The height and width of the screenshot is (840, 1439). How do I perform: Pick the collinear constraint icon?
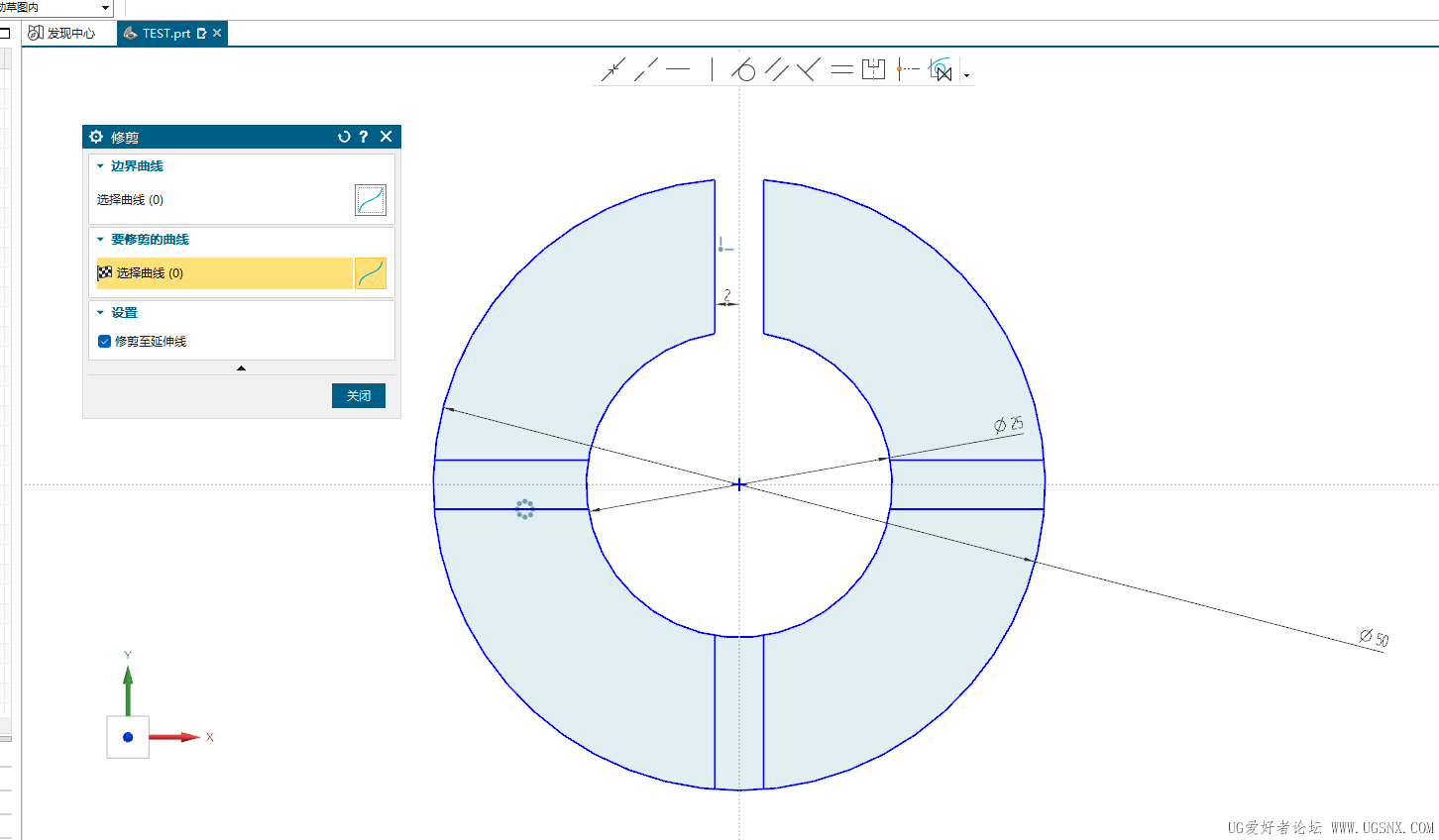(x=645, y=69)
